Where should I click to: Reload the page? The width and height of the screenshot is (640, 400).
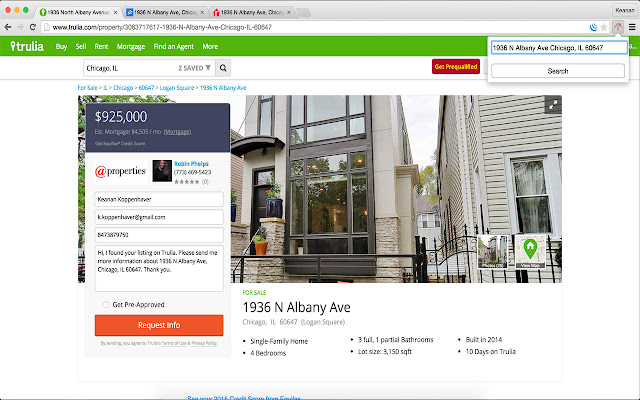pos(33,27)
